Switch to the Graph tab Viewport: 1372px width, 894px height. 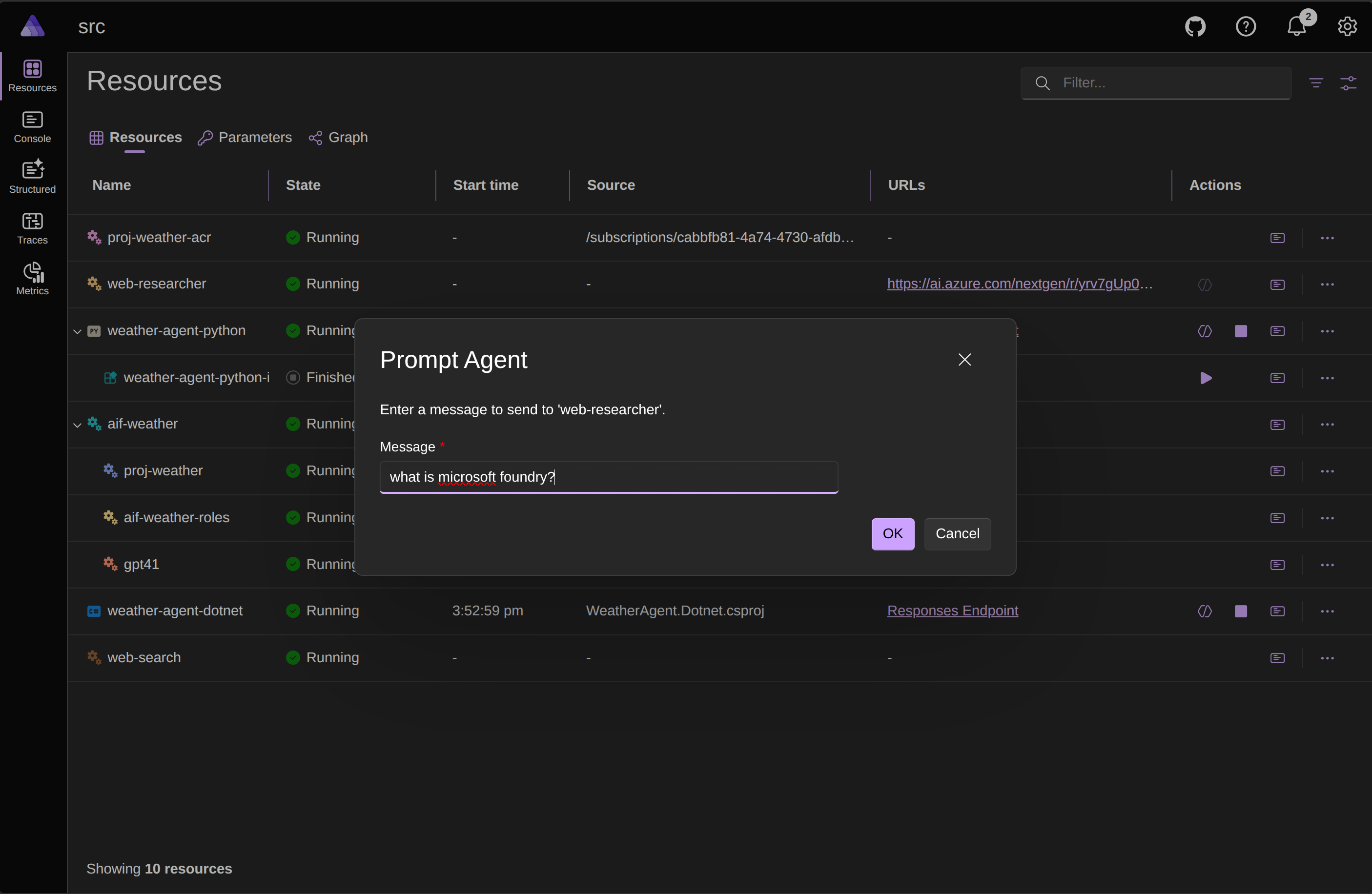(x=338, y=138)
